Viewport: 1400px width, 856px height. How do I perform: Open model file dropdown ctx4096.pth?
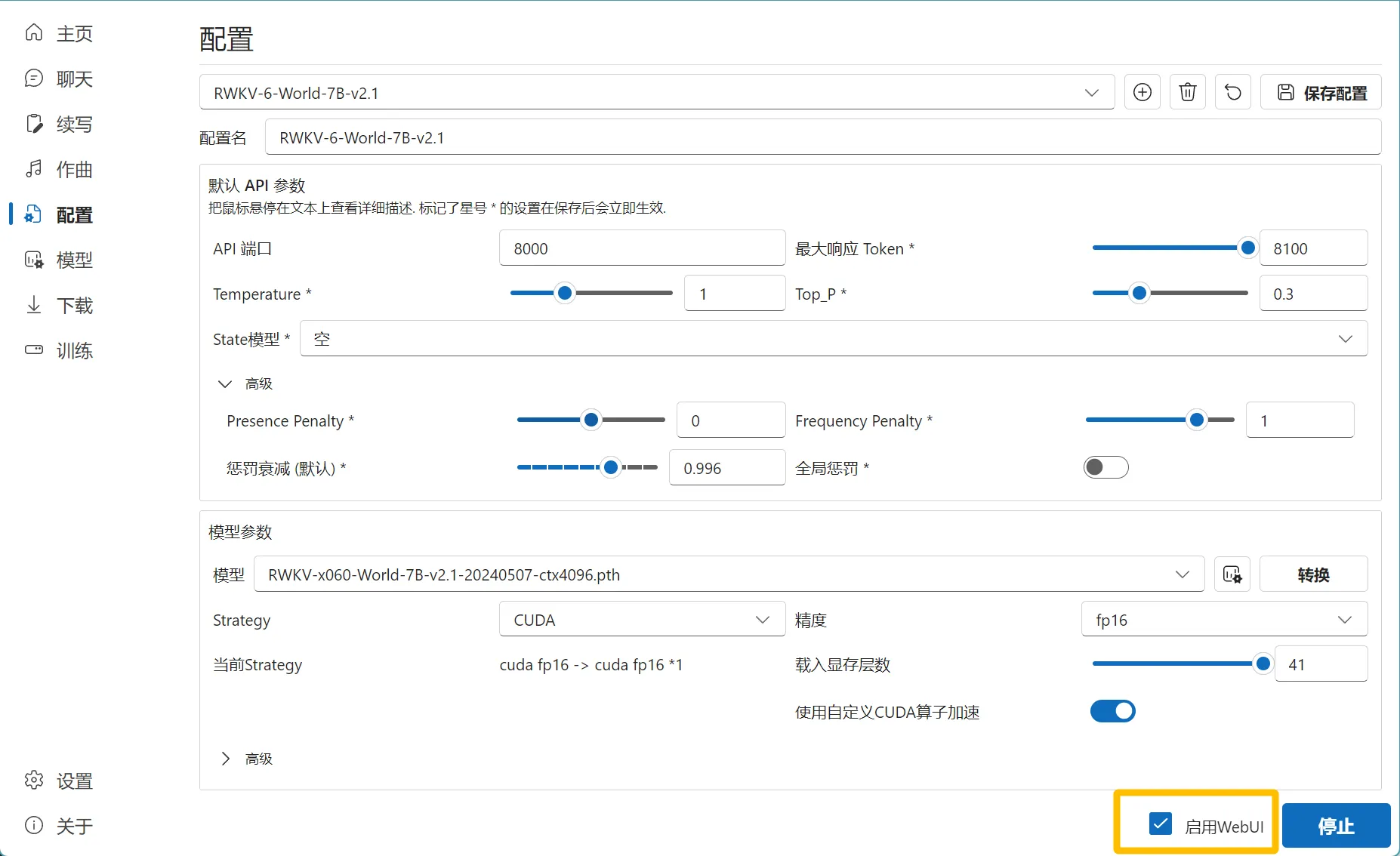729,574
